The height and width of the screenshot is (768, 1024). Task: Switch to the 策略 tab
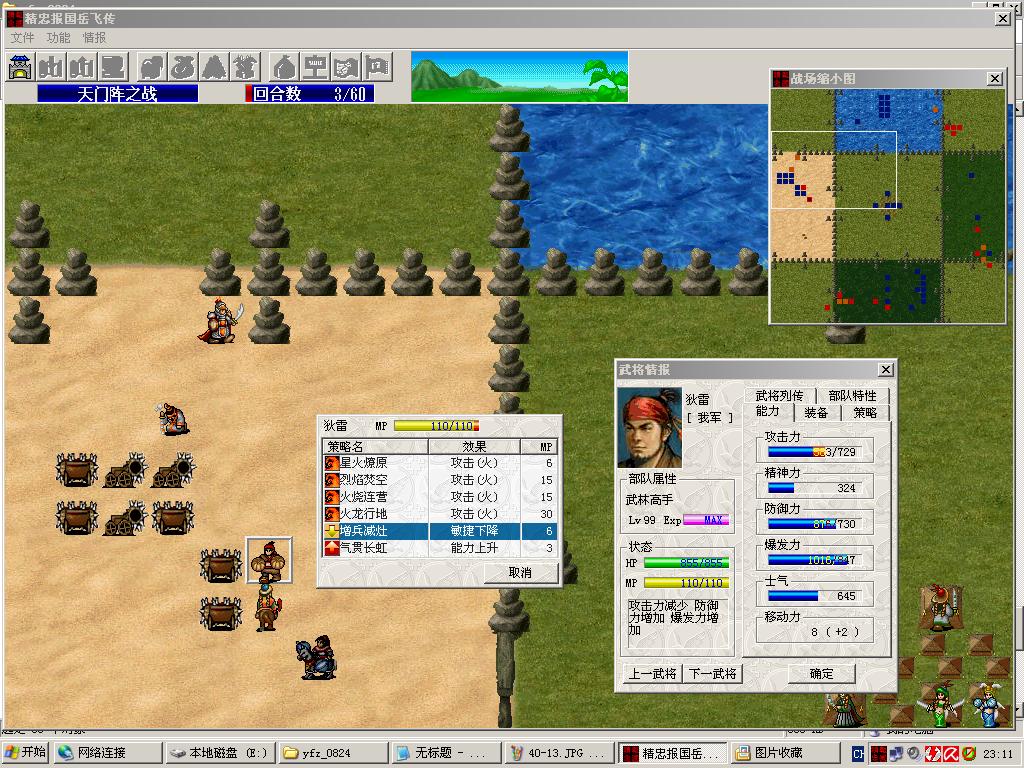coord(865,412)
